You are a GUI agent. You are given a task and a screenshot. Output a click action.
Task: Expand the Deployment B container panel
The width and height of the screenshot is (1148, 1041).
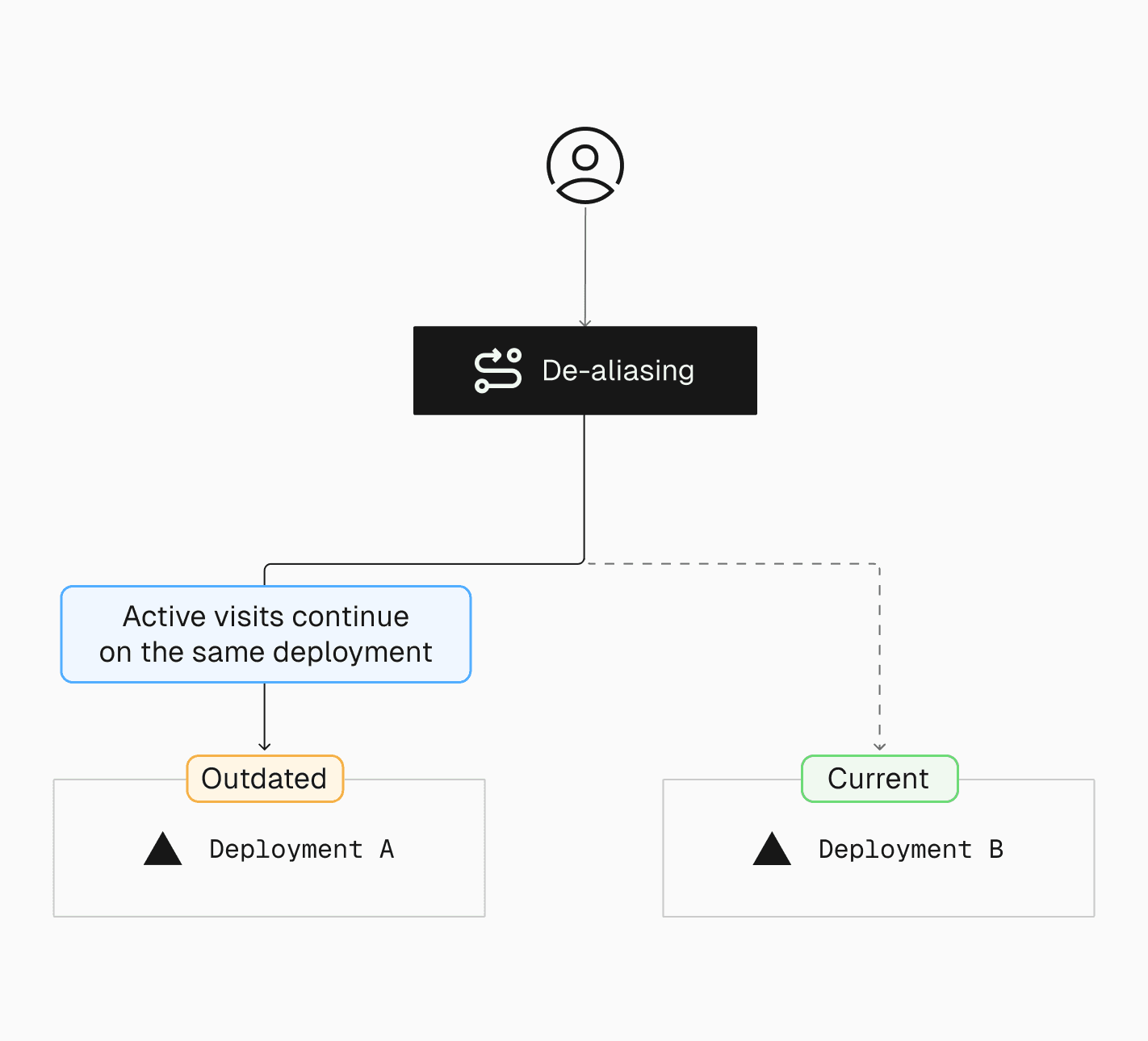pyautogui.click(x=878, y=888)
